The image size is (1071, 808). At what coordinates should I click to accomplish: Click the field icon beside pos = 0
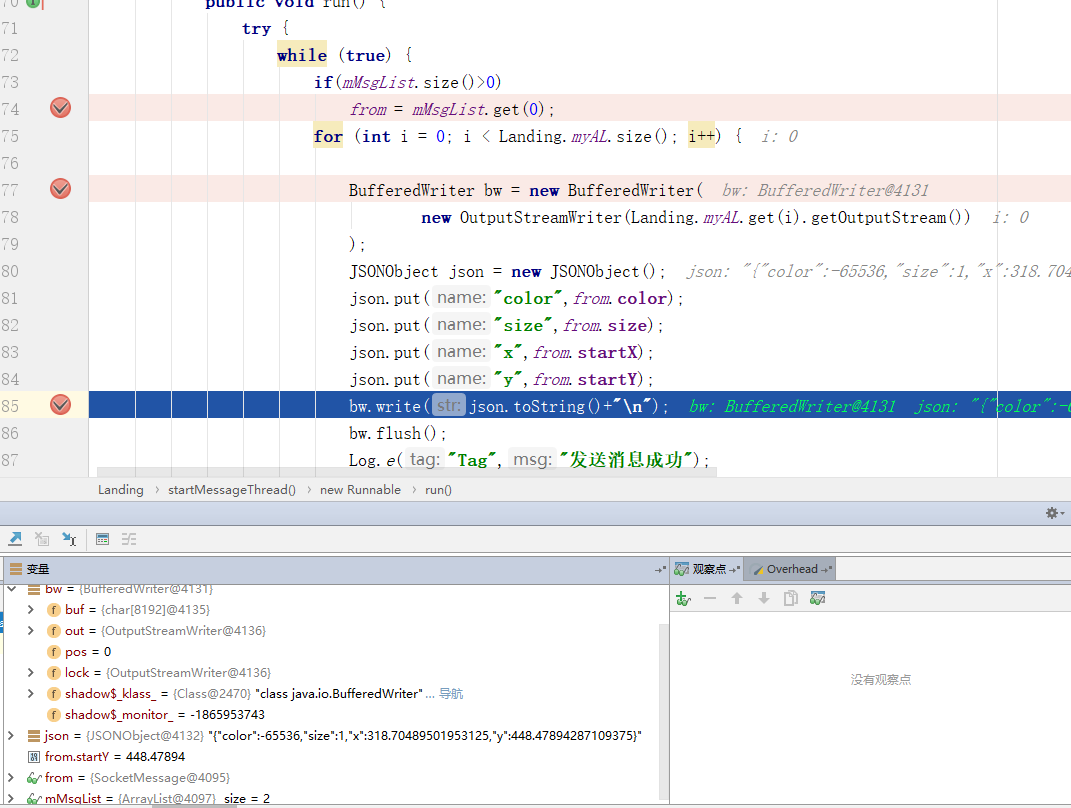pyautogui.click(x=54, y=652)
